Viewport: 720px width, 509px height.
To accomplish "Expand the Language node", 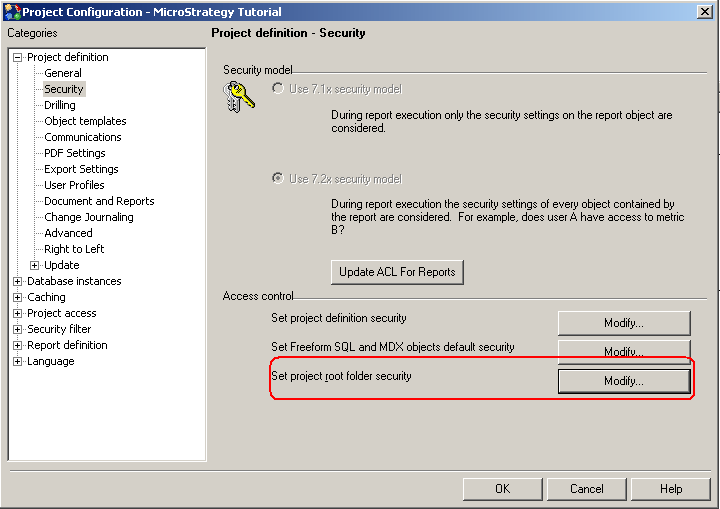I will (17, 362).
